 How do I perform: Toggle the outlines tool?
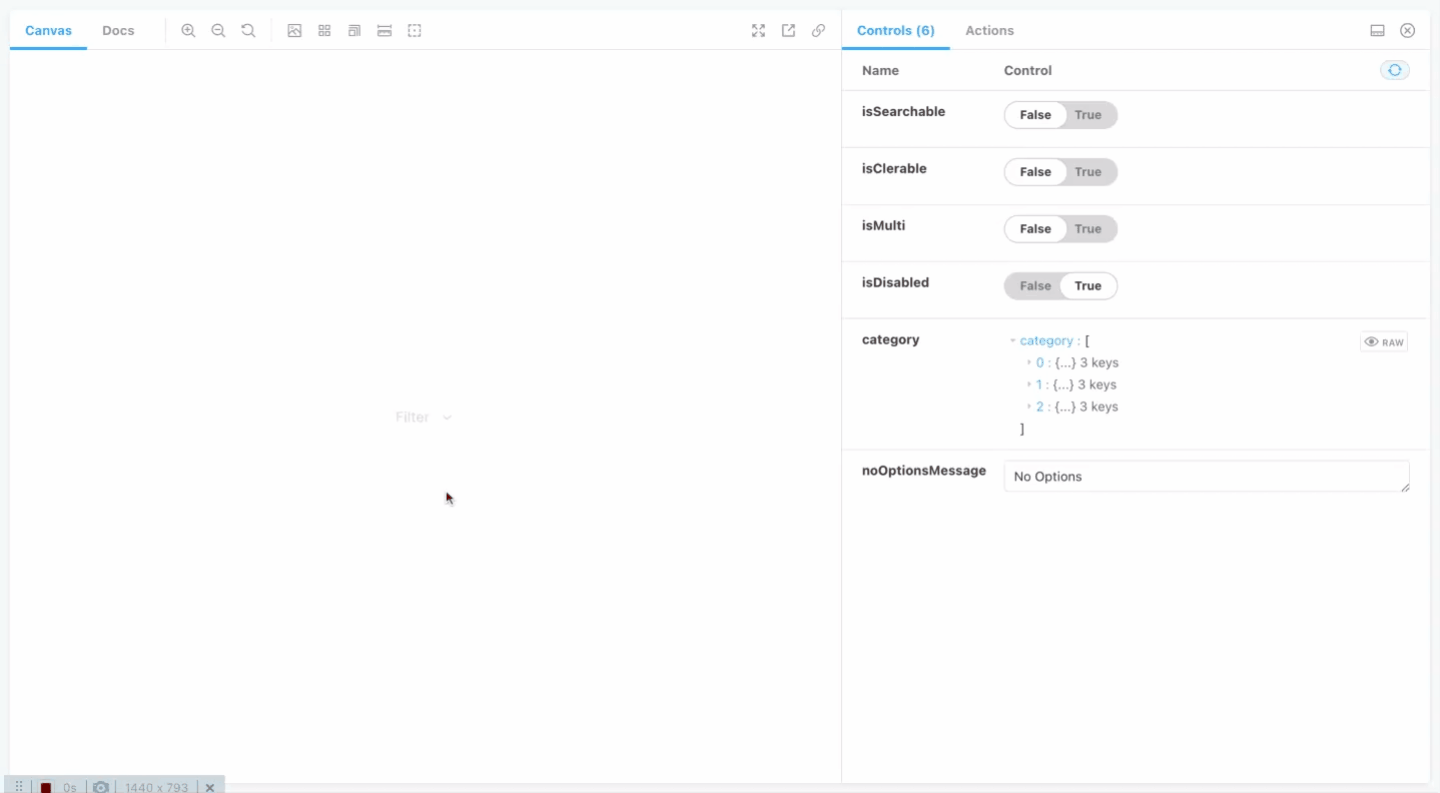414,31
